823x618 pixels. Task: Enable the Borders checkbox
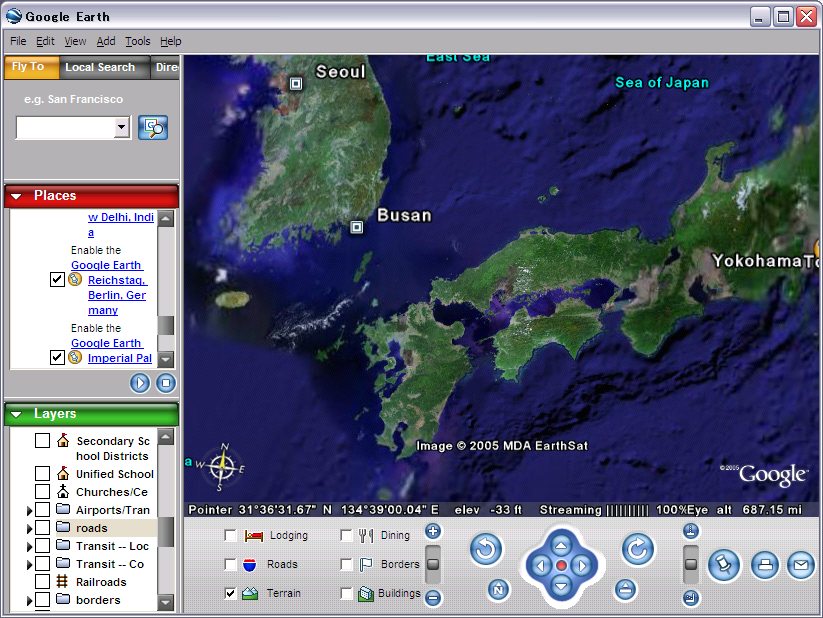[346, 564]
